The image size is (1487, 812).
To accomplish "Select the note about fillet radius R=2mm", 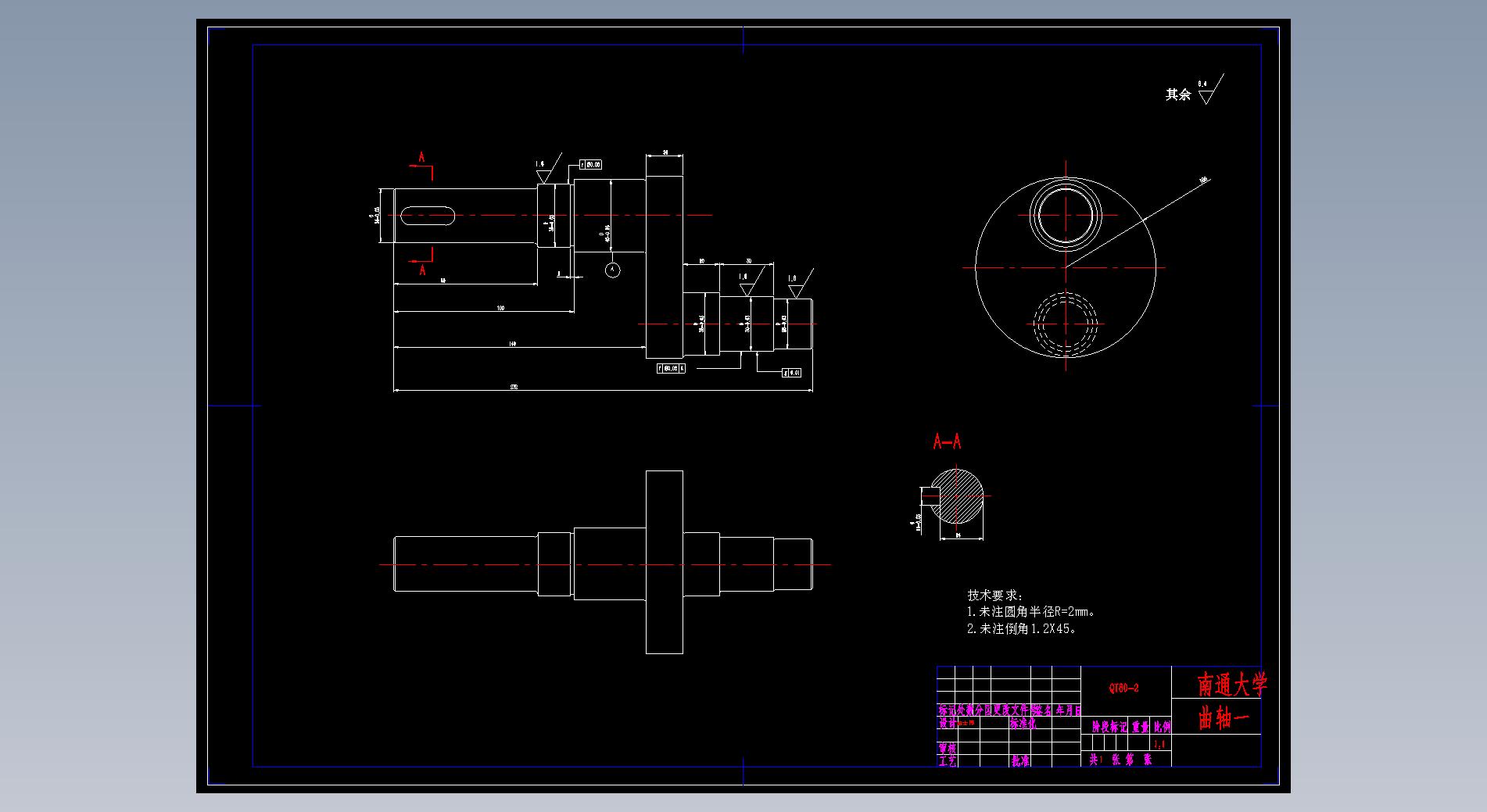I will (1030, 612).
